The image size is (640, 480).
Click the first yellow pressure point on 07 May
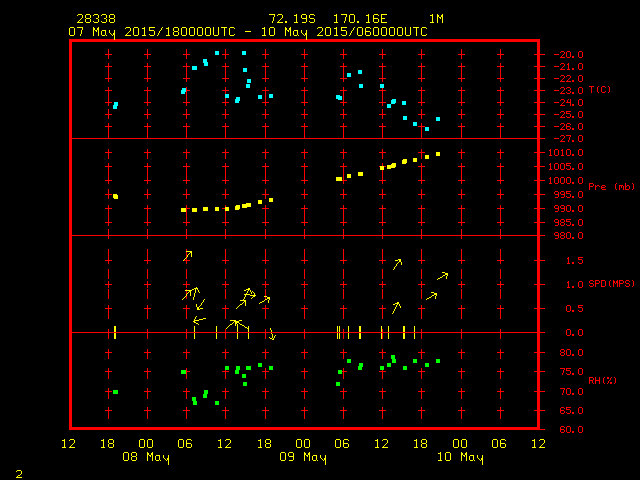(x=116, y=196)
